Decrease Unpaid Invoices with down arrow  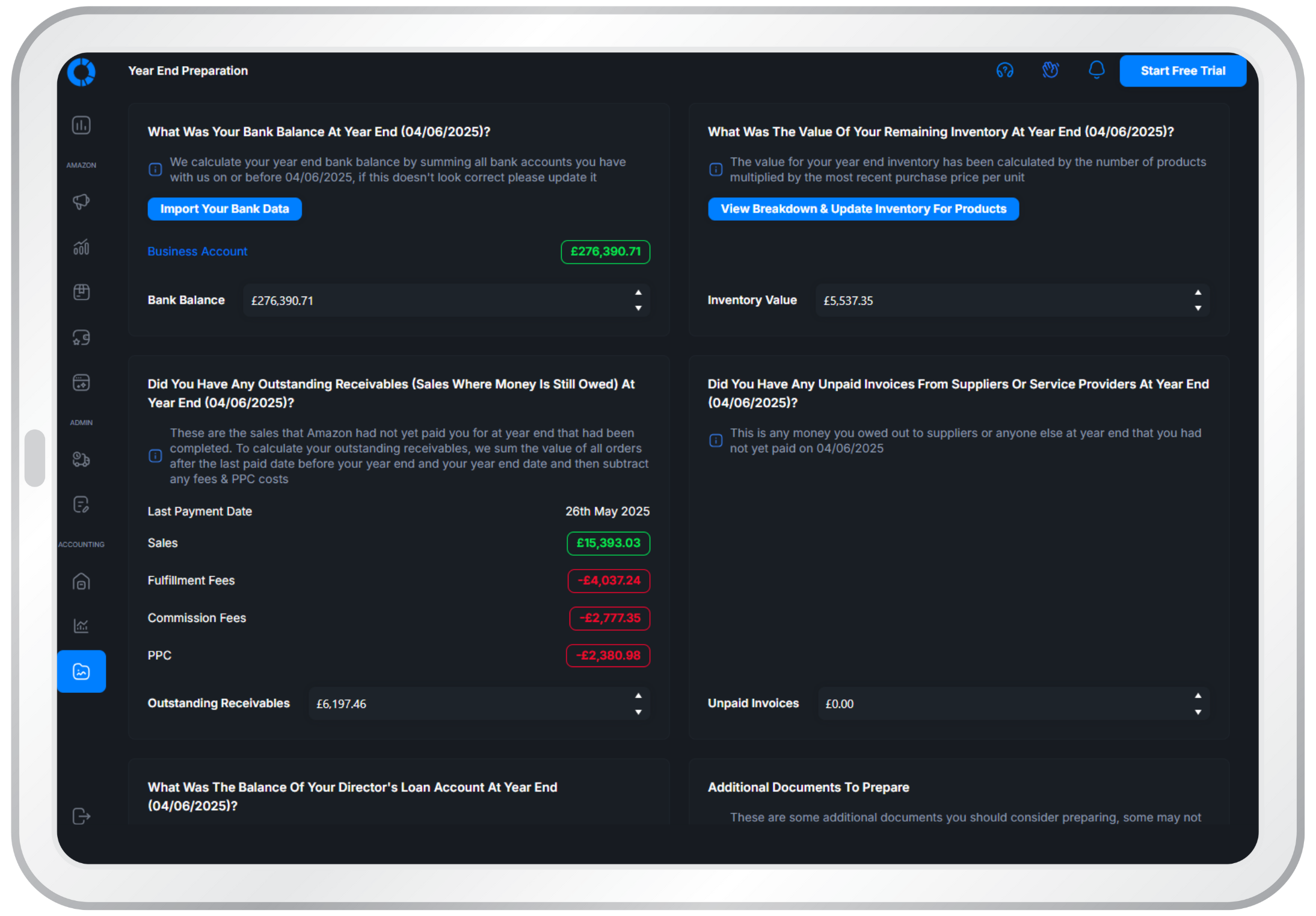click(x=1198, y=712)
